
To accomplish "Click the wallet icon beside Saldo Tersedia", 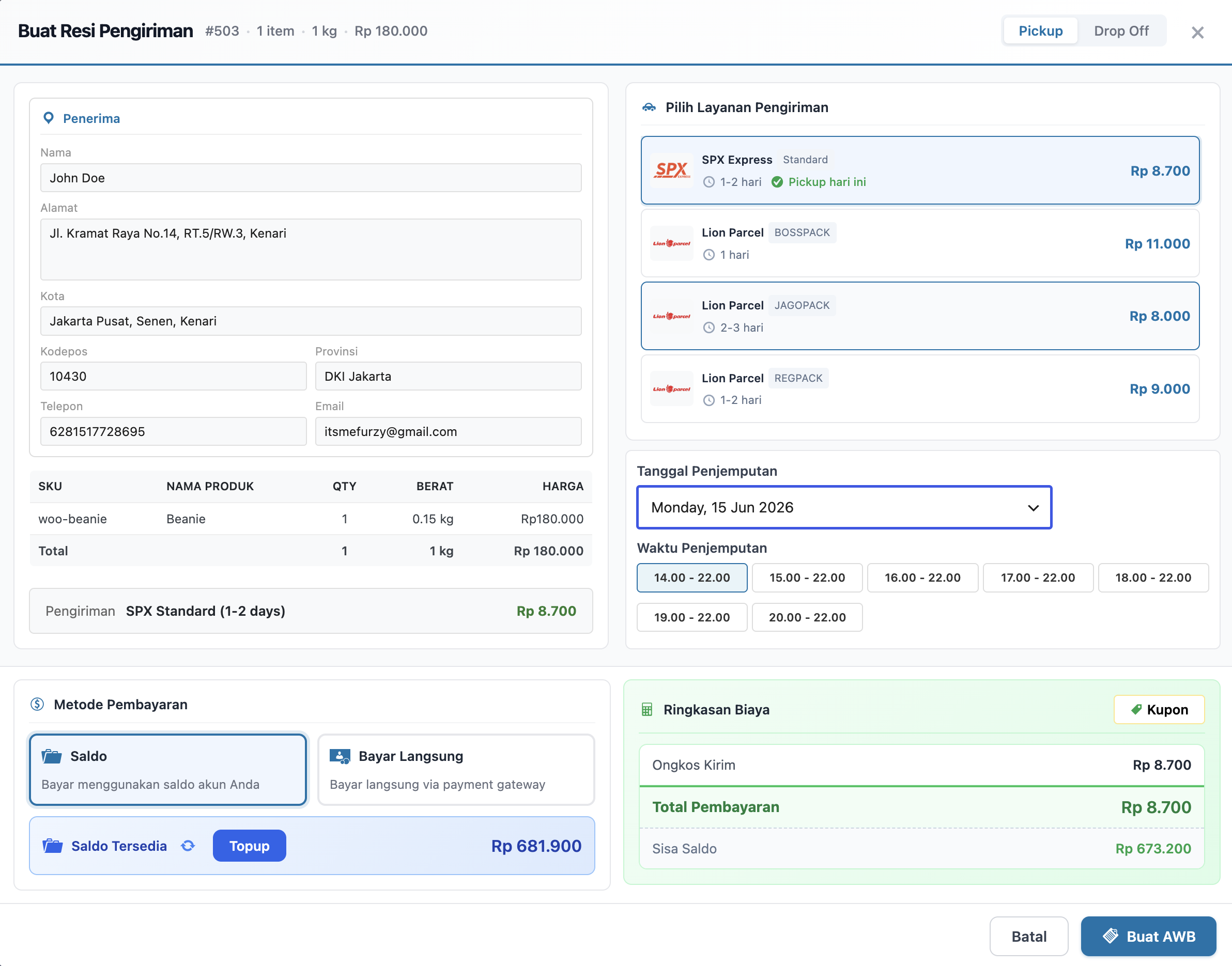I will click(x=53, y=846).
